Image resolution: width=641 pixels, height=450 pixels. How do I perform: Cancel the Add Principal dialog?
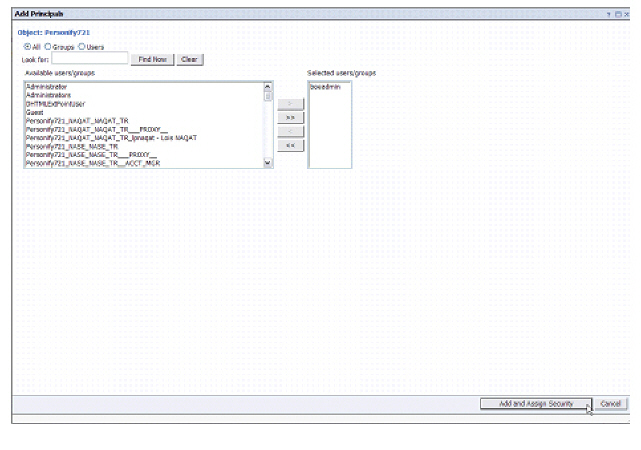[x=612, y=404]
